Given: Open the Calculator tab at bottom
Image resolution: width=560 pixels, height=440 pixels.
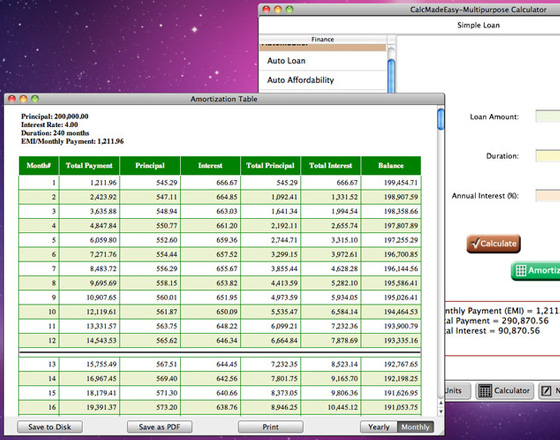Looking at the screenshot, I should click(504, 391).
